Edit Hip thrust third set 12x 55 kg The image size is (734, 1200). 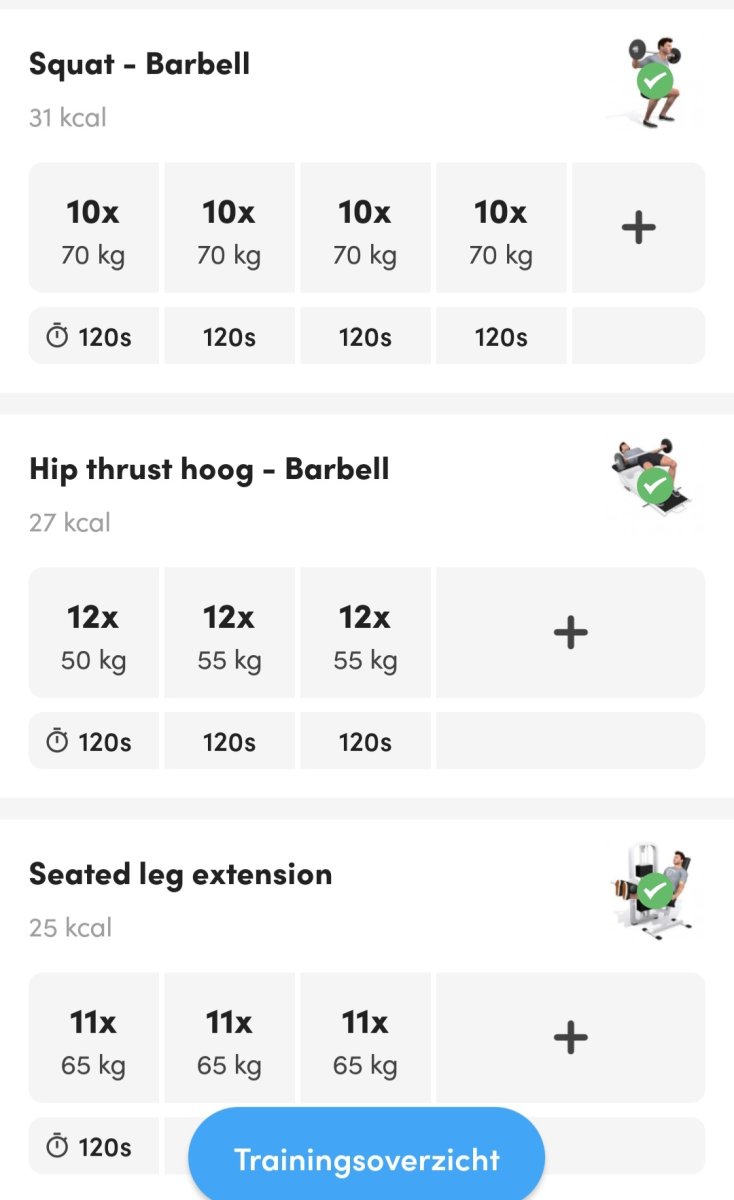tap(365, 633)
